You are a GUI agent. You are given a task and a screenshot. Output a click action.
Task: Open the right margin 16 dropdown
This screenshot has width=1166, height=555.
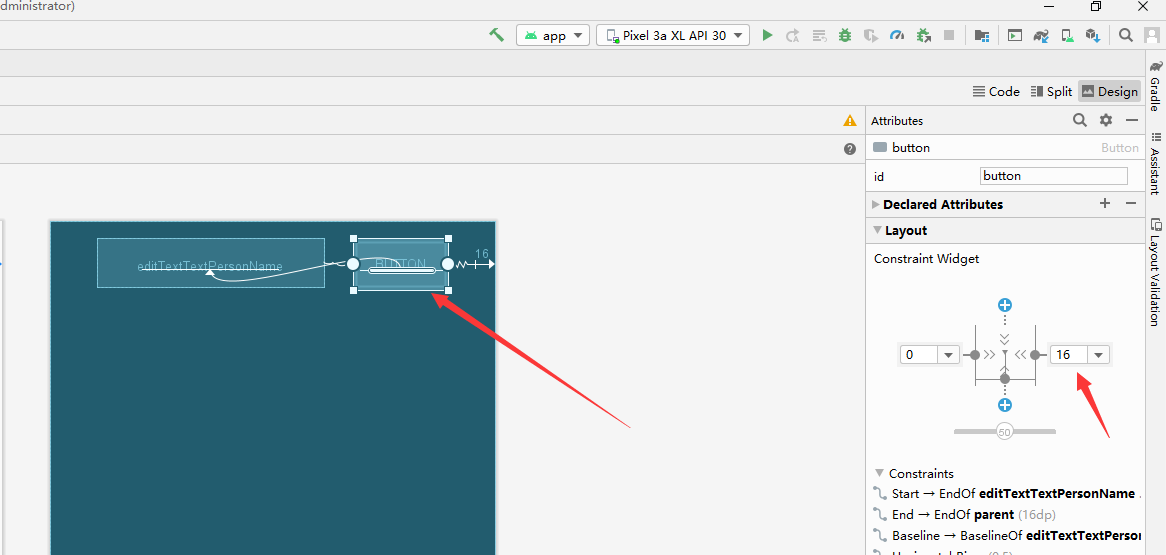[x=1099, y=355]
